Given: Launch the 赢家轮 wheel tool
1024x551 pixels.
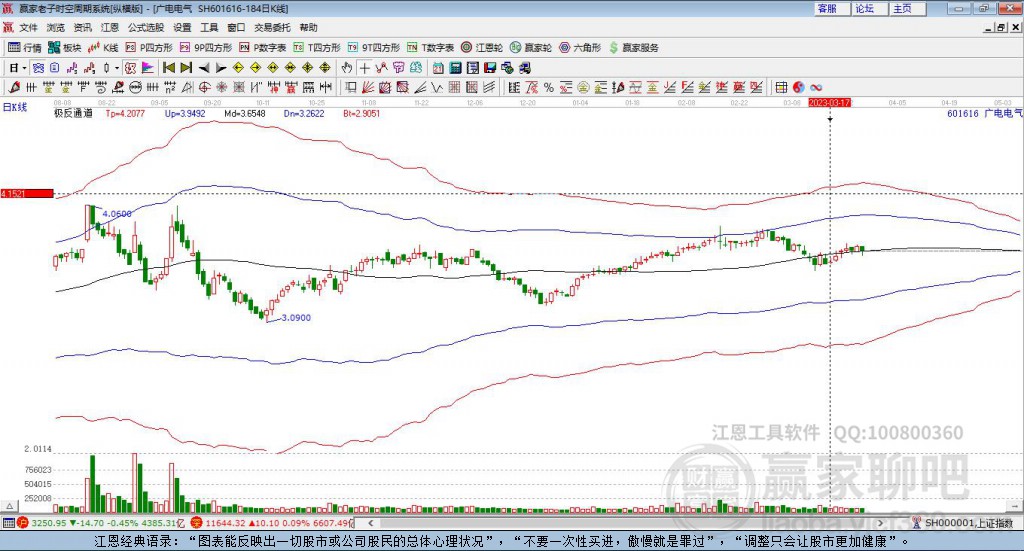Looking at the screenshot, I should pos(531,48).
